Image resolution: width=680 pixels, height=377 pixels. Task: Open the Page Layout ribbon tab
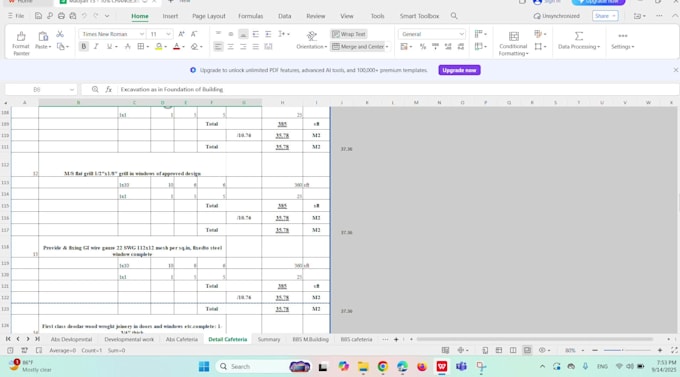pyautogui.click(x=209, y=16)
